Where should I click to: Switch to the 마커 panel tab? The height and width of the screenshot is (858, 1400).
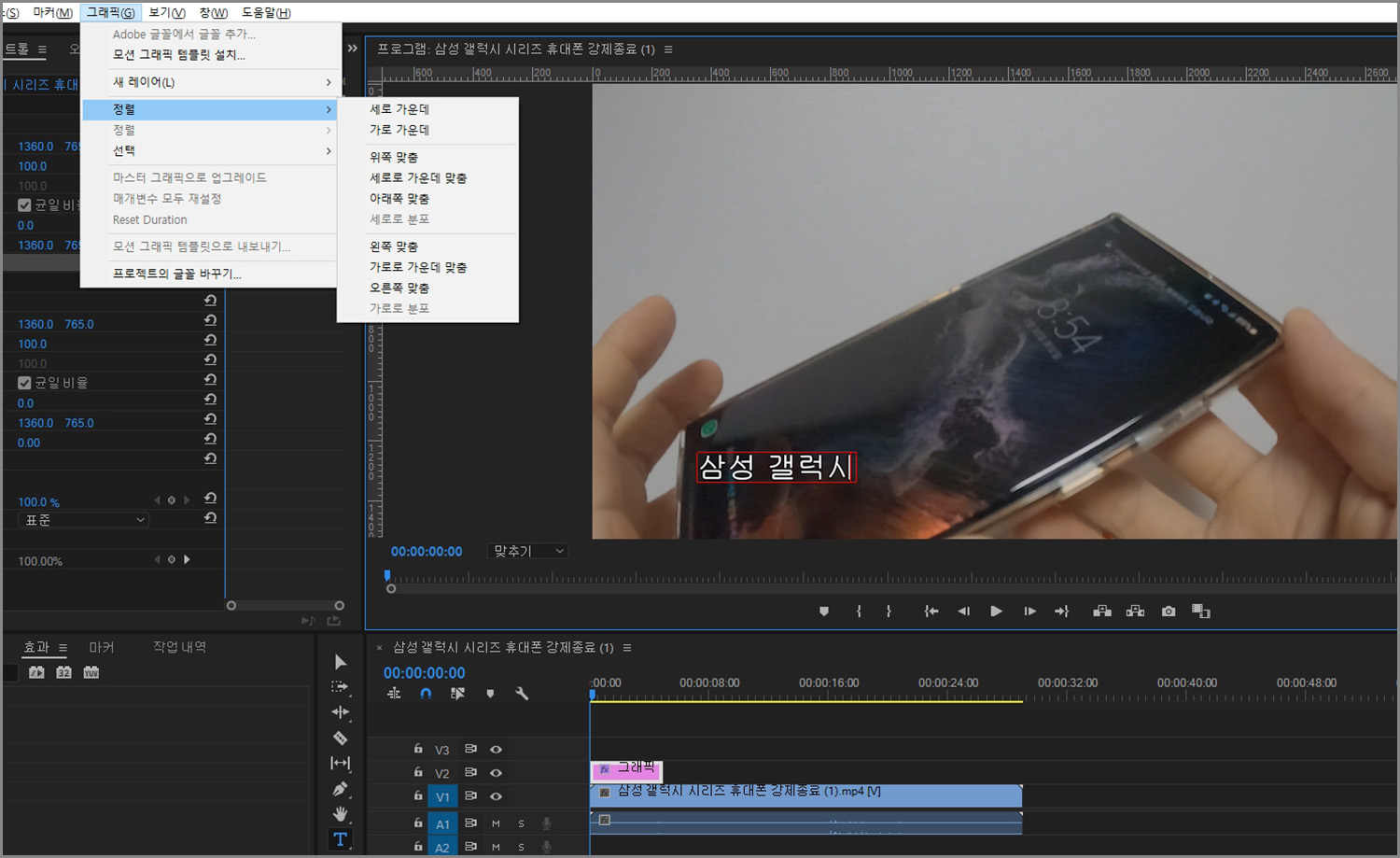[x=102, y=647]
